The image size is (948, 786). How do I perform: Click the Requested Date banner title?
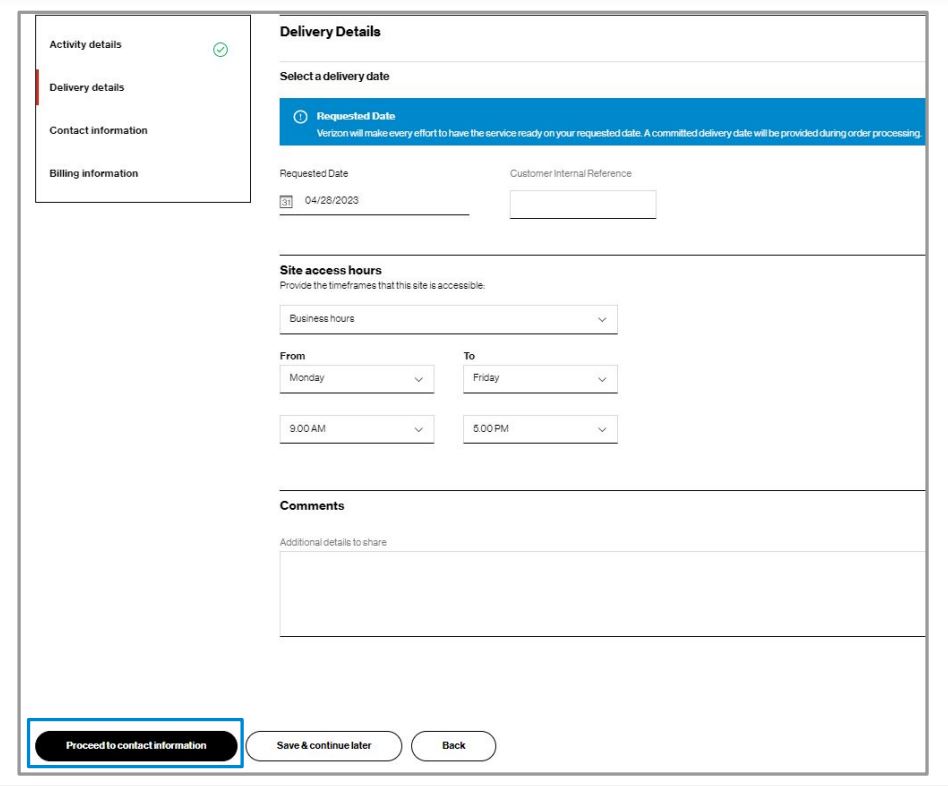click(x=356, y=116)
